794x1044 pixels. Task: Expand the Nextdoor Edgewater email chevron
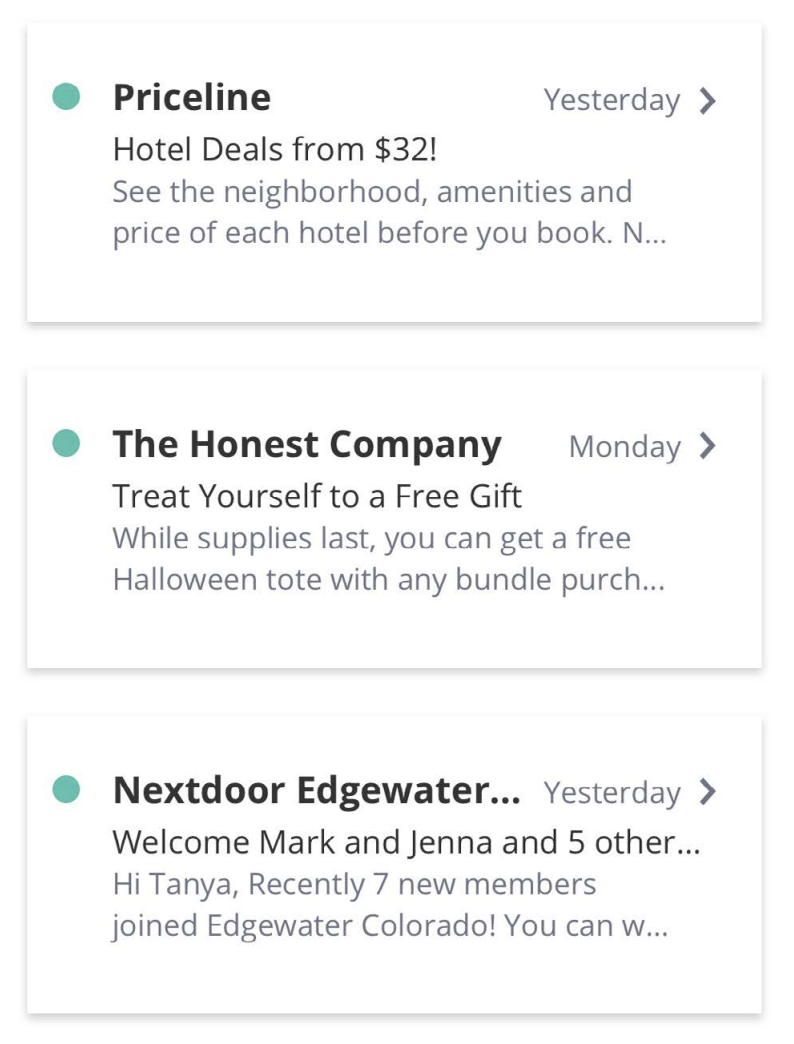[x=708, y=792]
